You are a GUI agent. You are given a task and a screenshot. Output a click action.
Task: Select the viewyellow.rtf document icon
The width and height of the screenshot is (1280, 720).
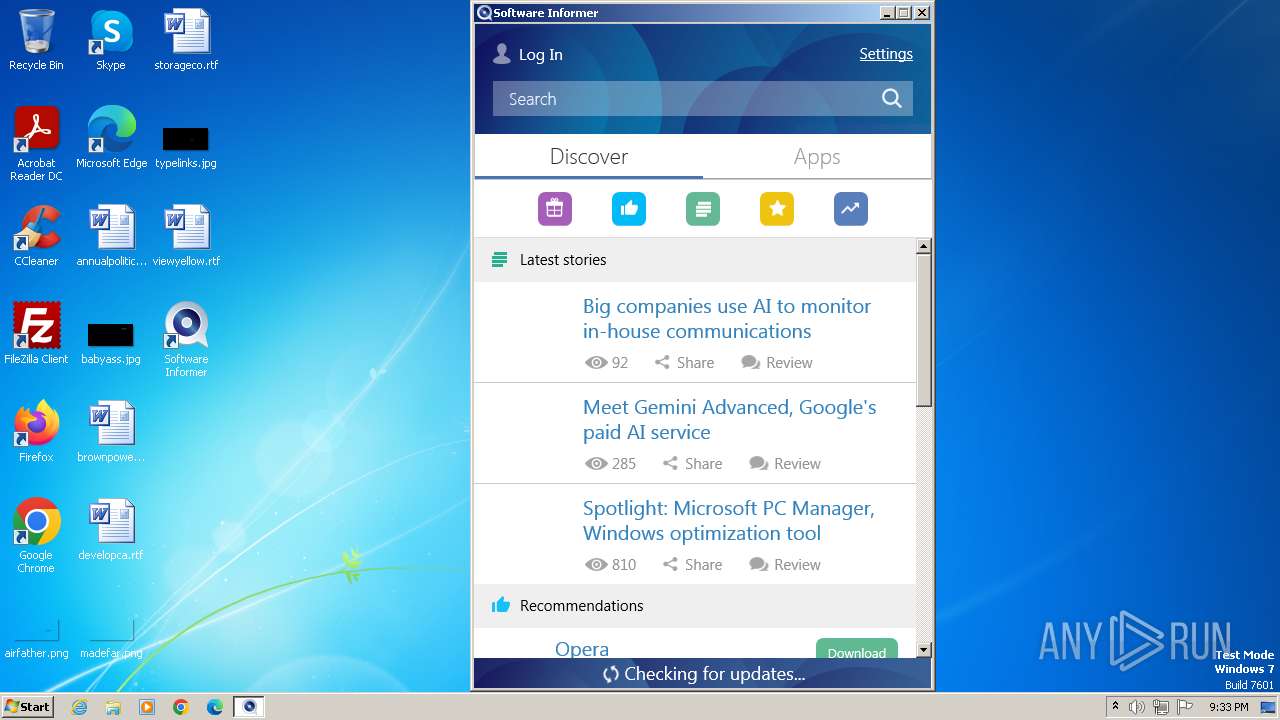186,236
